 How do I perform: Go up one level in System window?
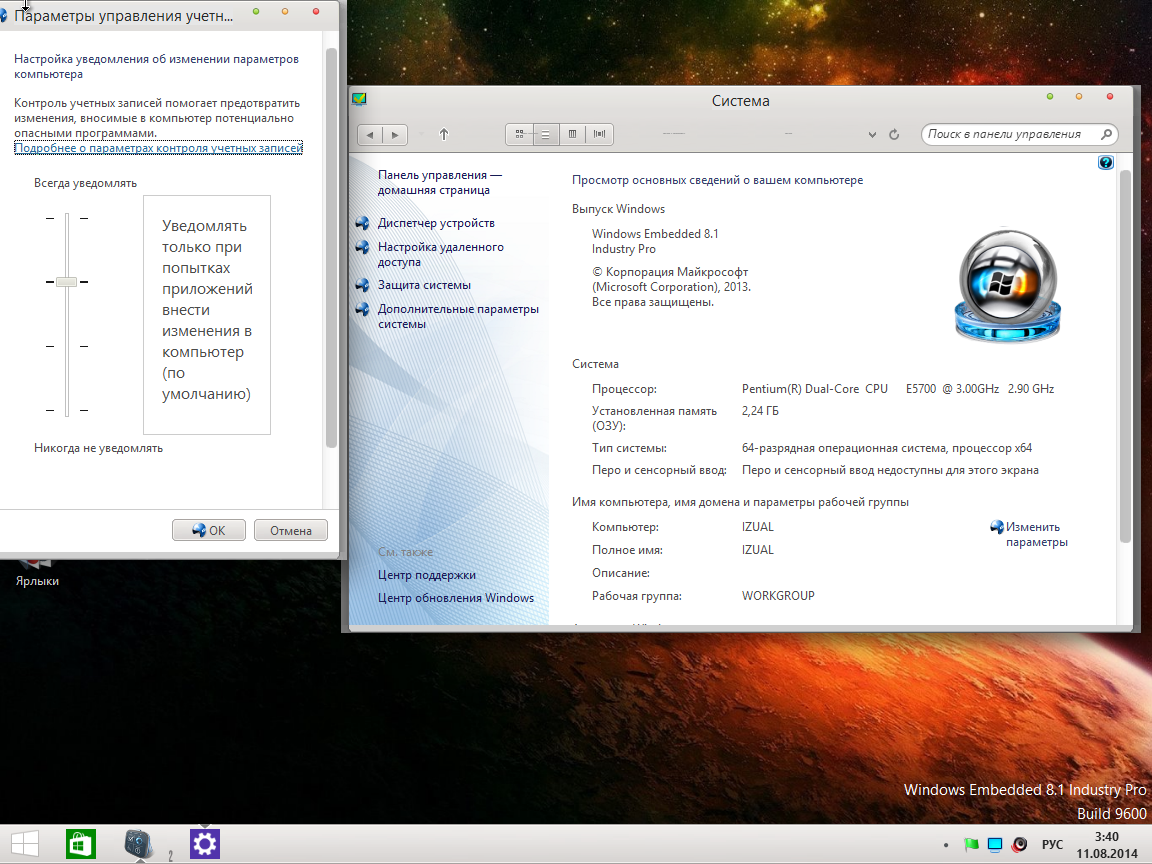coord(444,134)
